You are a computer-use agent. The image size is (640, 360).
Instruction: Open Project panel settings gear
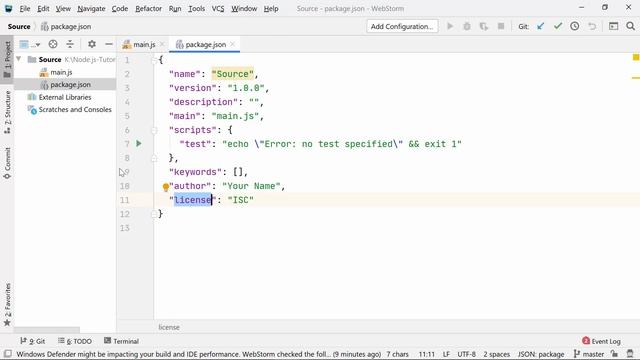pos(92,44)
